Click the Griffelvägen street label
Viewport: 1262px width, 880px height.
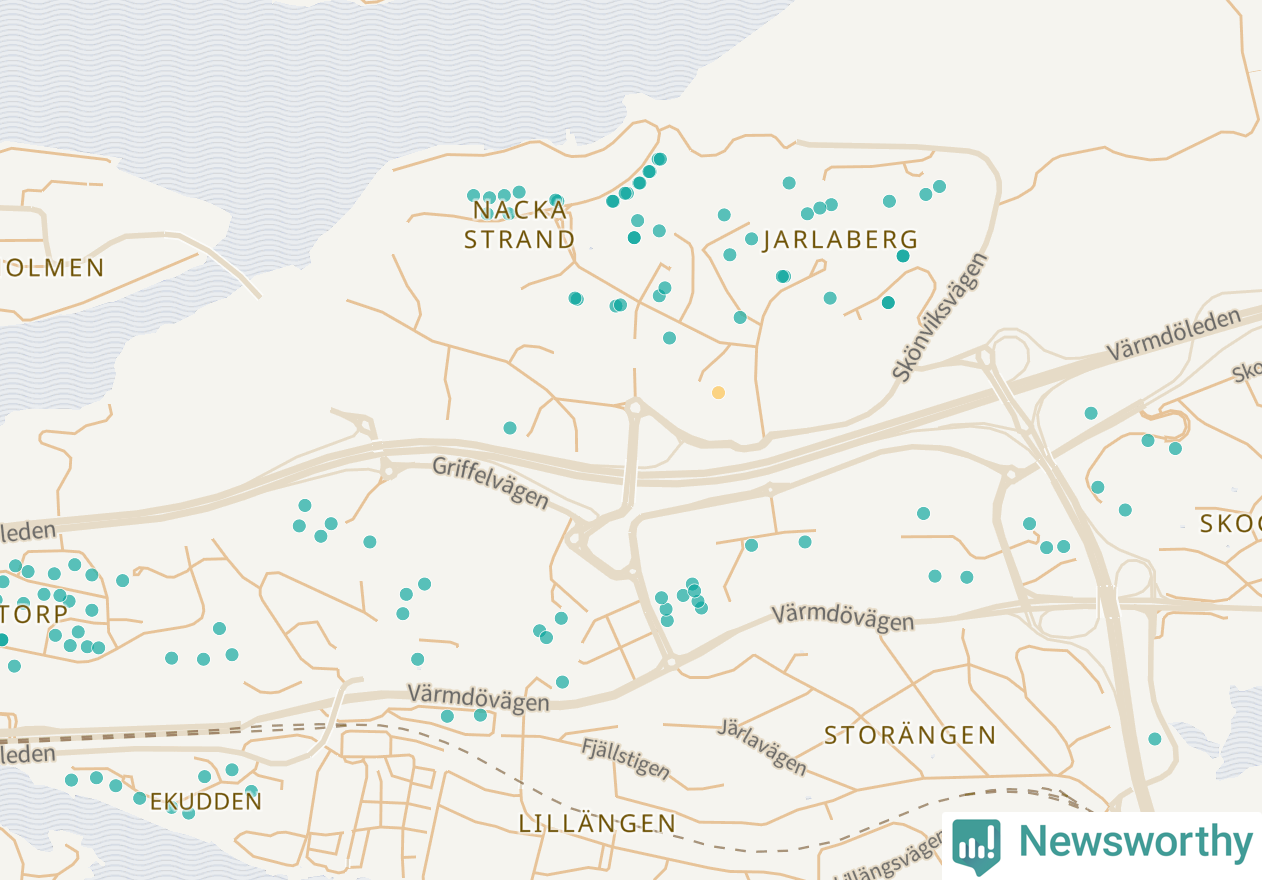tap(491, 482)
